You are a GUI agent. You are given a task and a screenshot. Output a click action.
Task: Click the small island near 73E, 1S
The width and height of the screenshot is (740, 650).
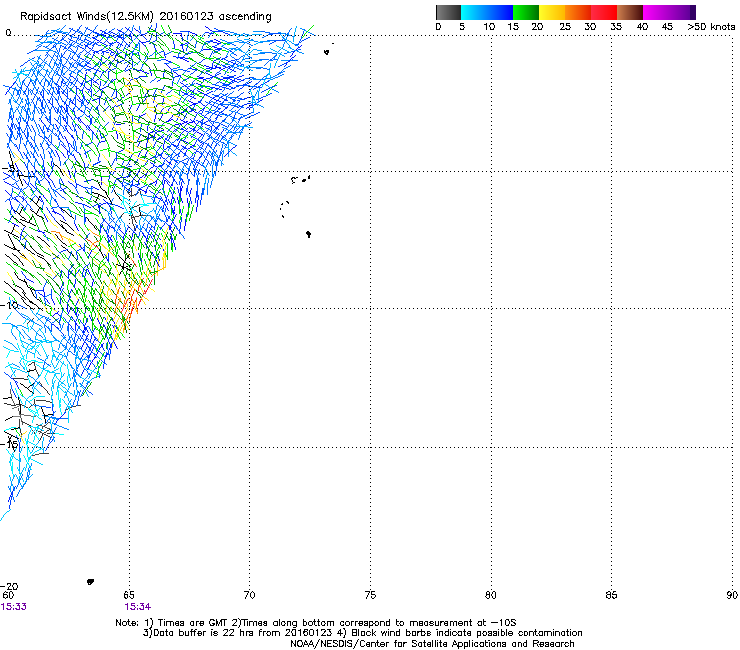click(327, 52)
